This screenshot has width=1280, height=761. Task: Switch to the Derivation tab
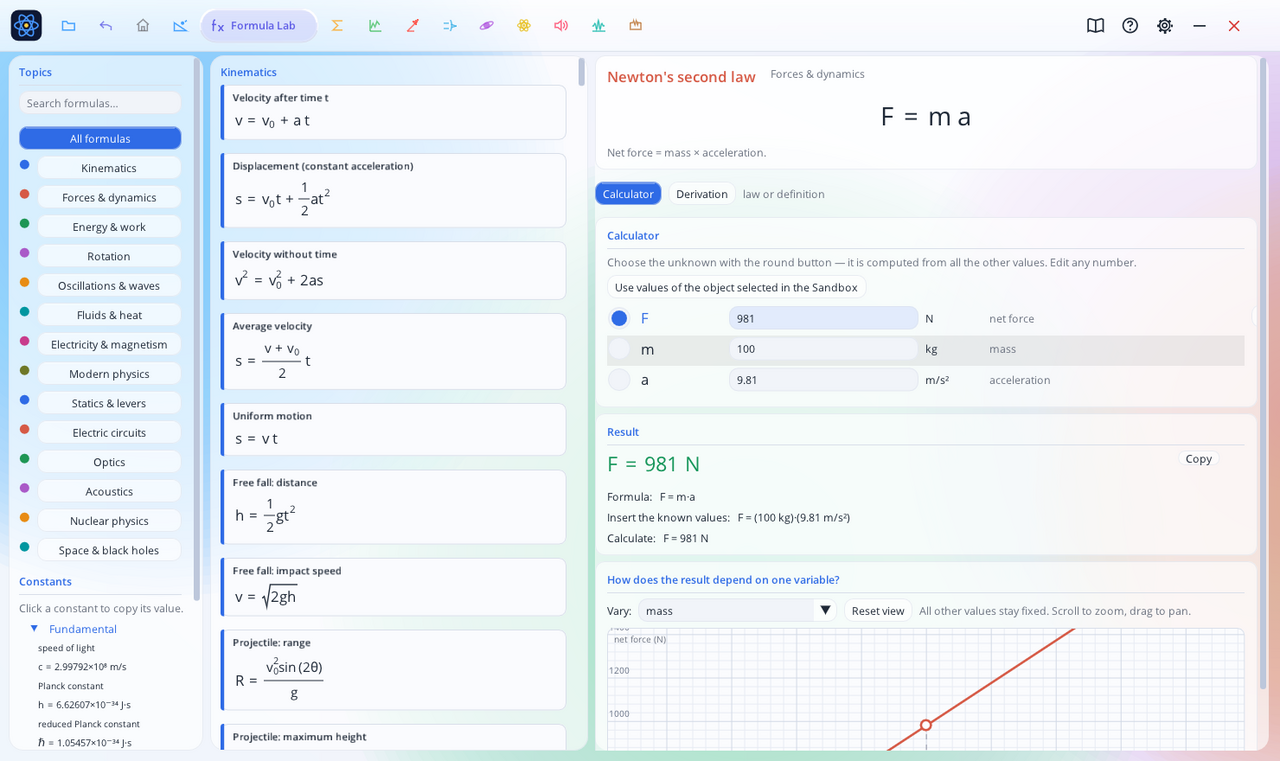coord(702,194)
